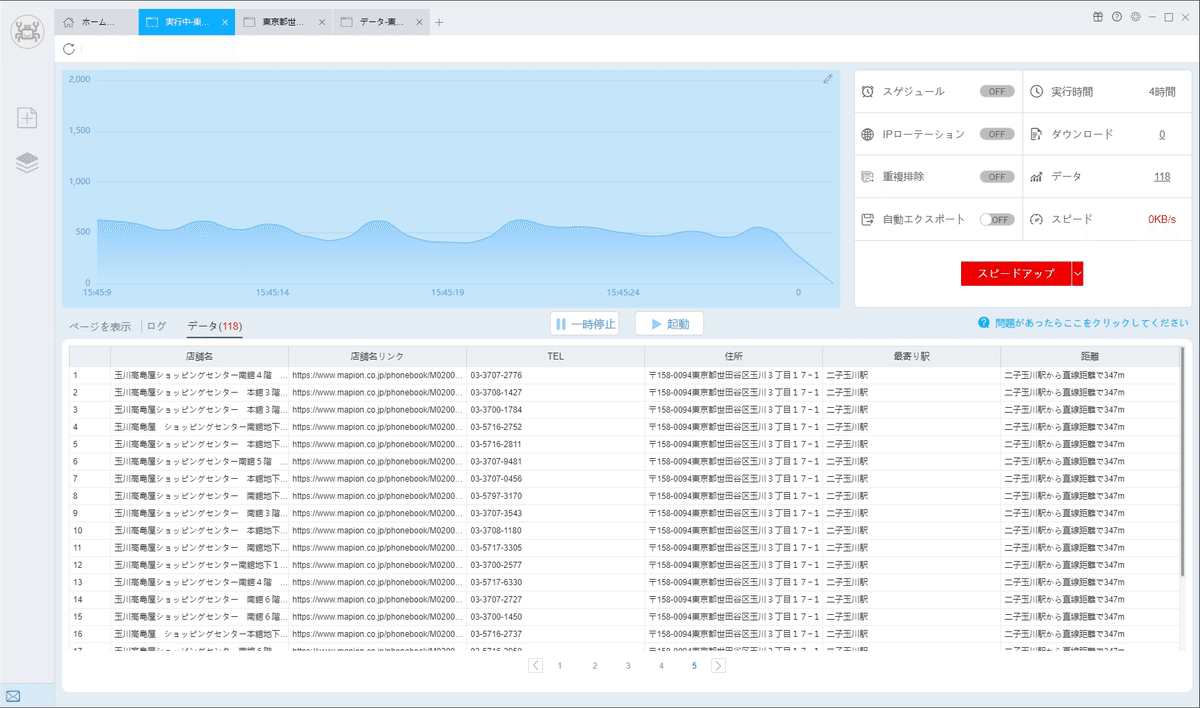1200x708 pixels.
Task: Click the globe icon beside IPローテーション
Action: [868, 134]
